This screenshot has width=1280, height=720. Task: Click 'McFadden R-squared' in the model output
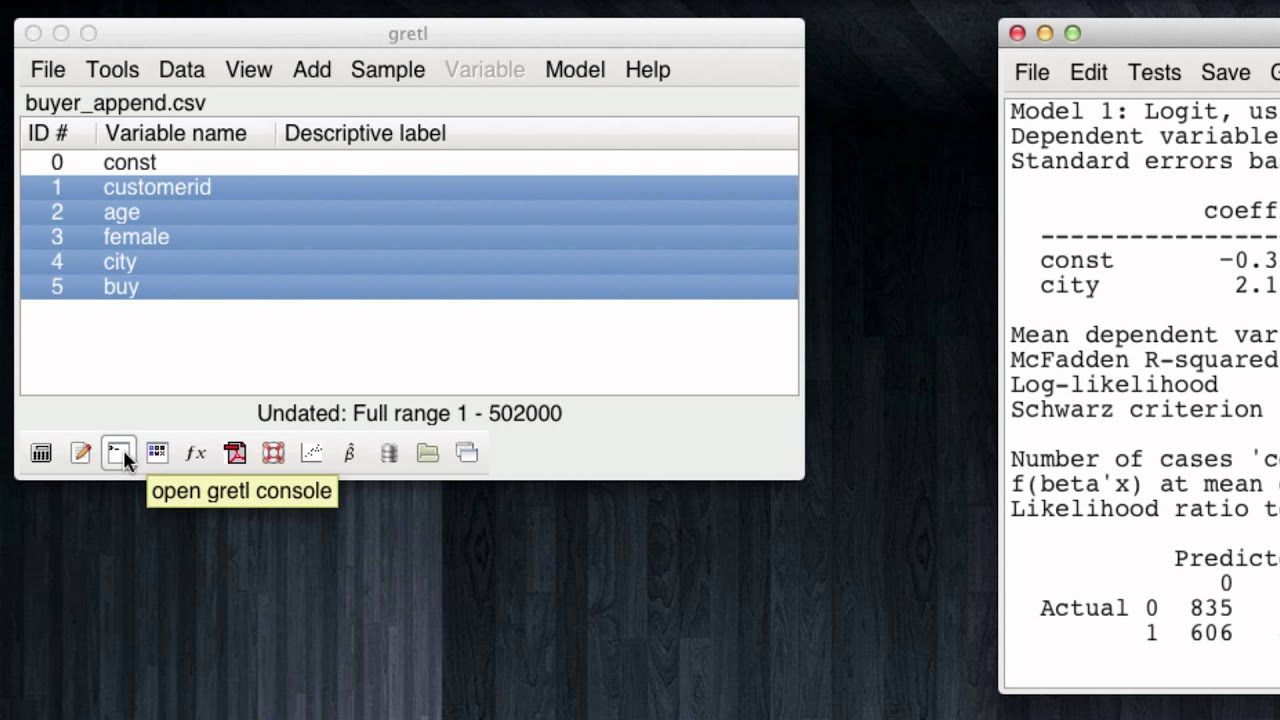(1144, 360)
